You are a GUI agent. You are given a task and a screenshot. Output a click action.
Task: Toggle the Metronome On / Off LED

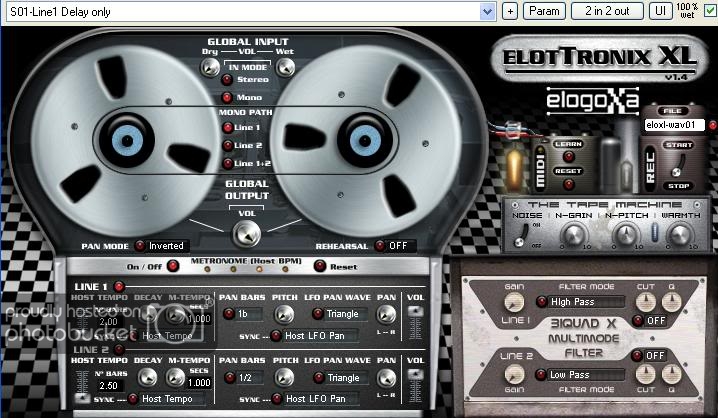(x=173, y=266)
